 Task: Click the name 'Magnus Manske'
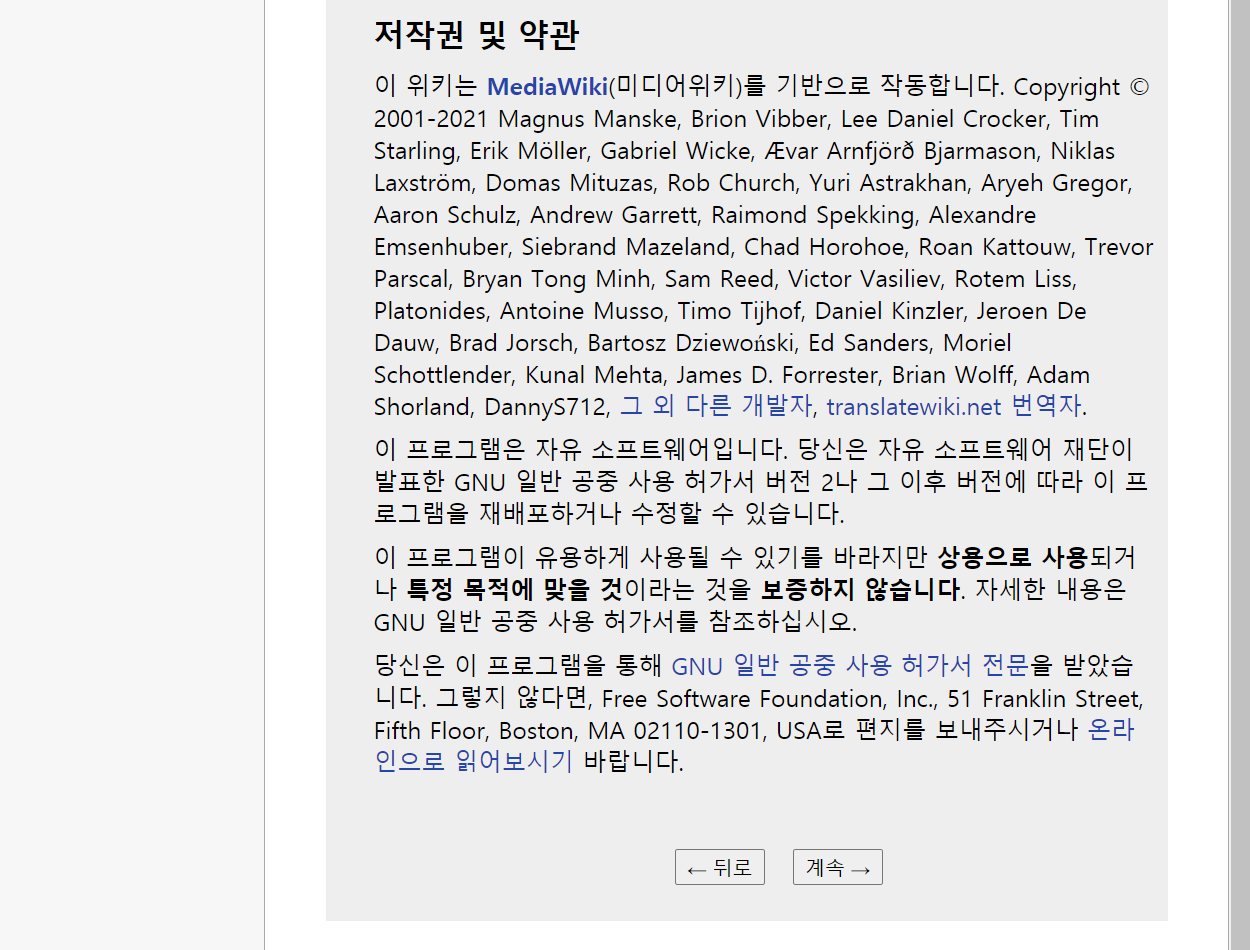click(x=589, y=119)
